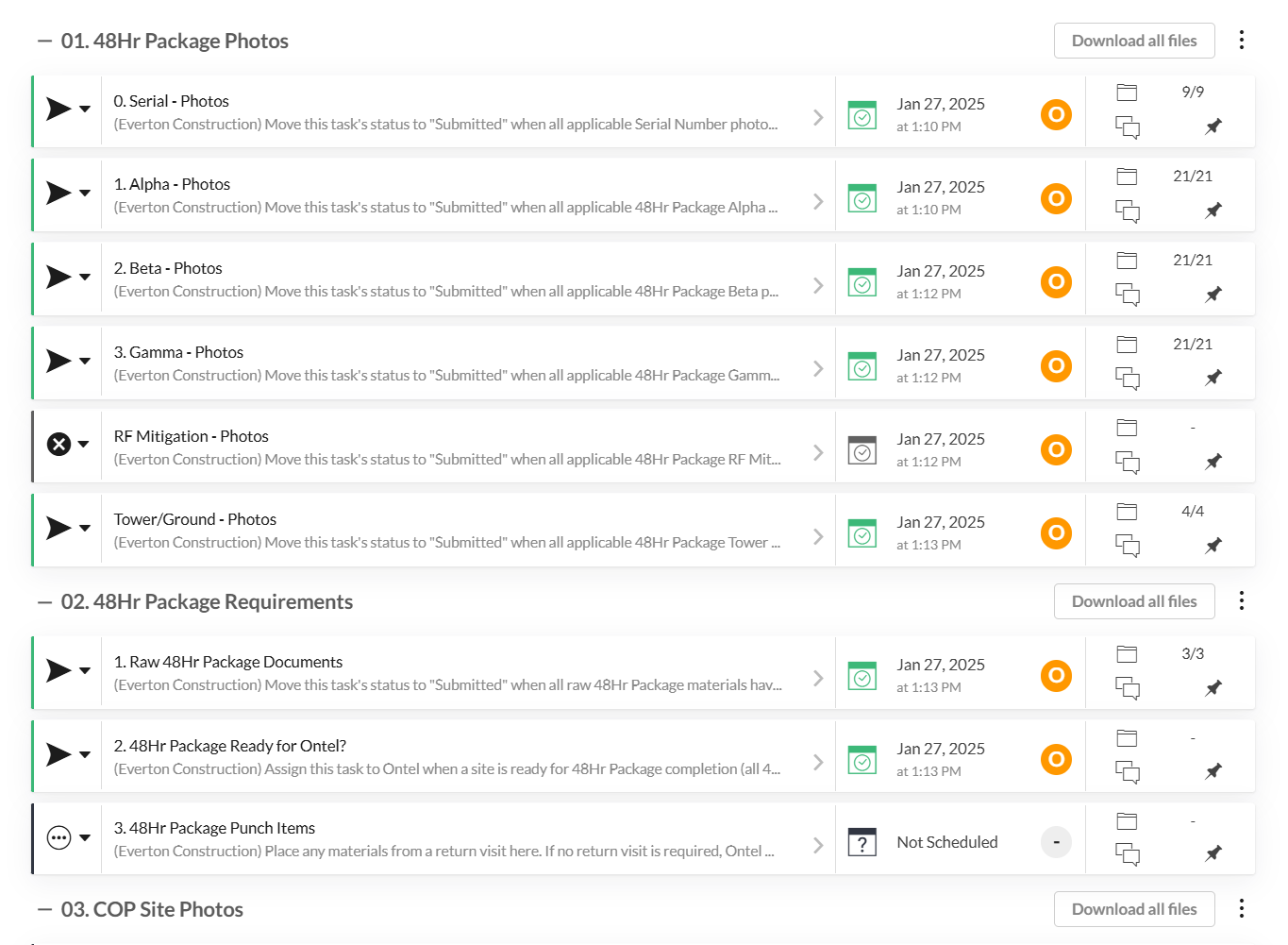
Task: Collapse the 03. COP Site Photos section
Action: coord(44,910)
